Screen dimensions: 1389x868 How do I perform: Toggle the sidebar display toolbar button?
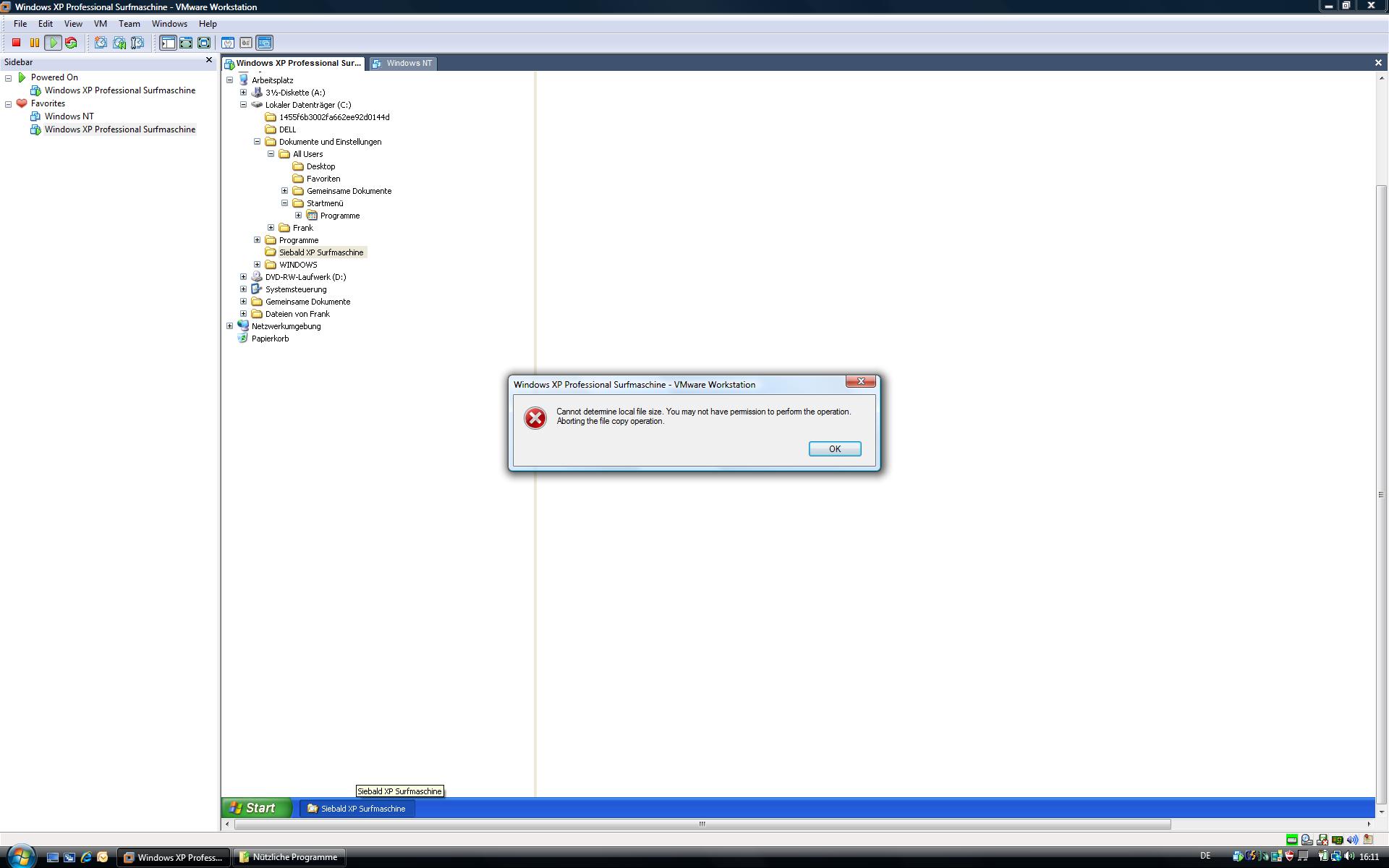point(168,43)
